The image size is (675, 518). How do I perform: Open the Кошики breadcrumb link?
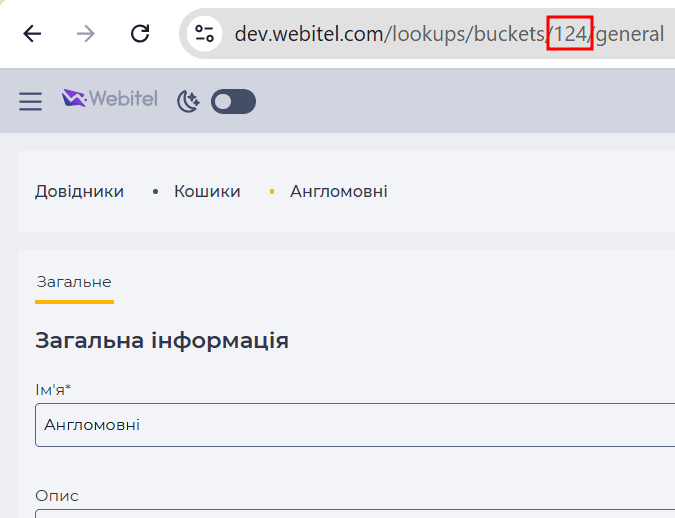click(x=207, y=192)
